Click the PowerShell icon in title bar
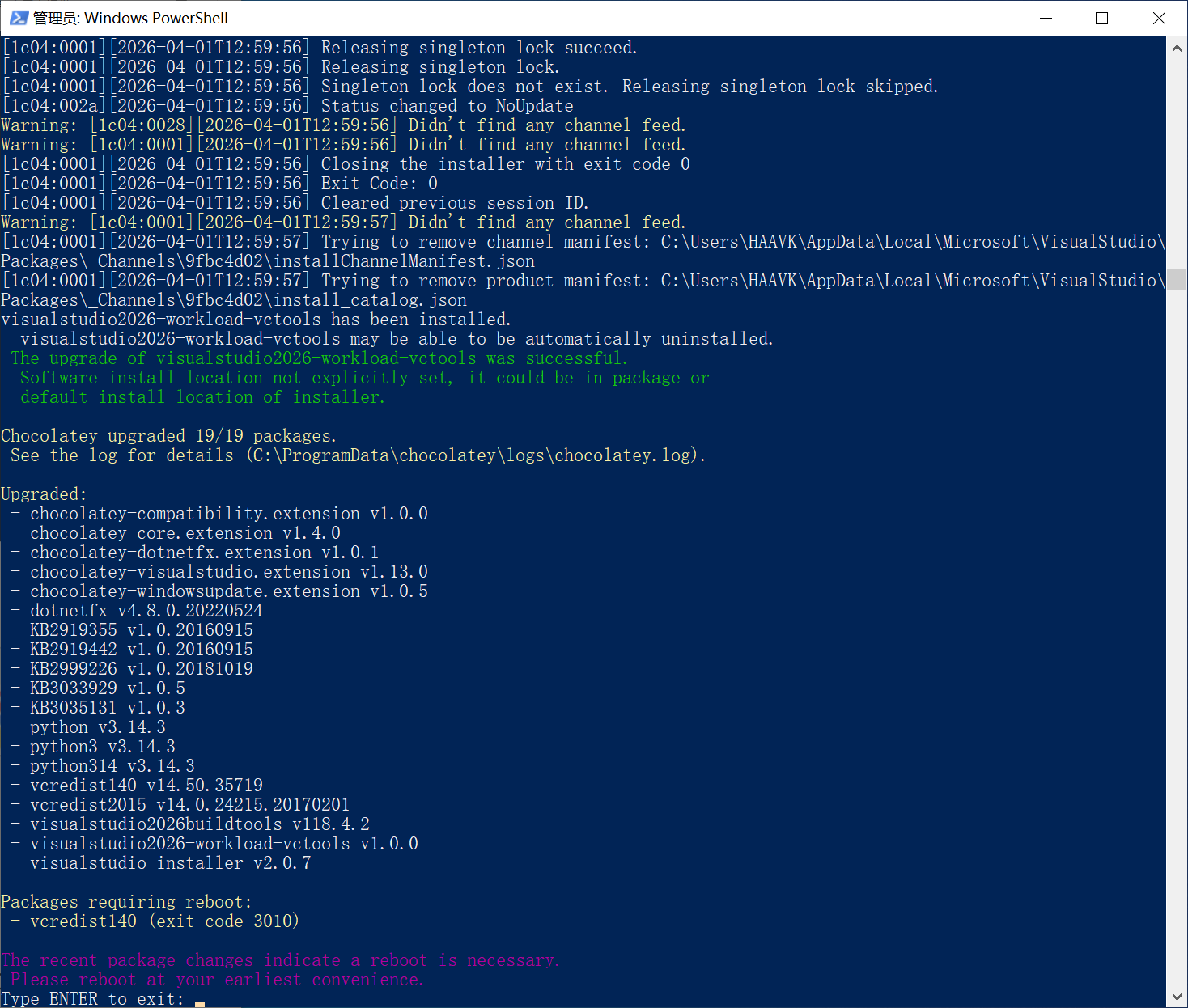The height and width of the screenshot is (1008, 1188). coord(18,18)
